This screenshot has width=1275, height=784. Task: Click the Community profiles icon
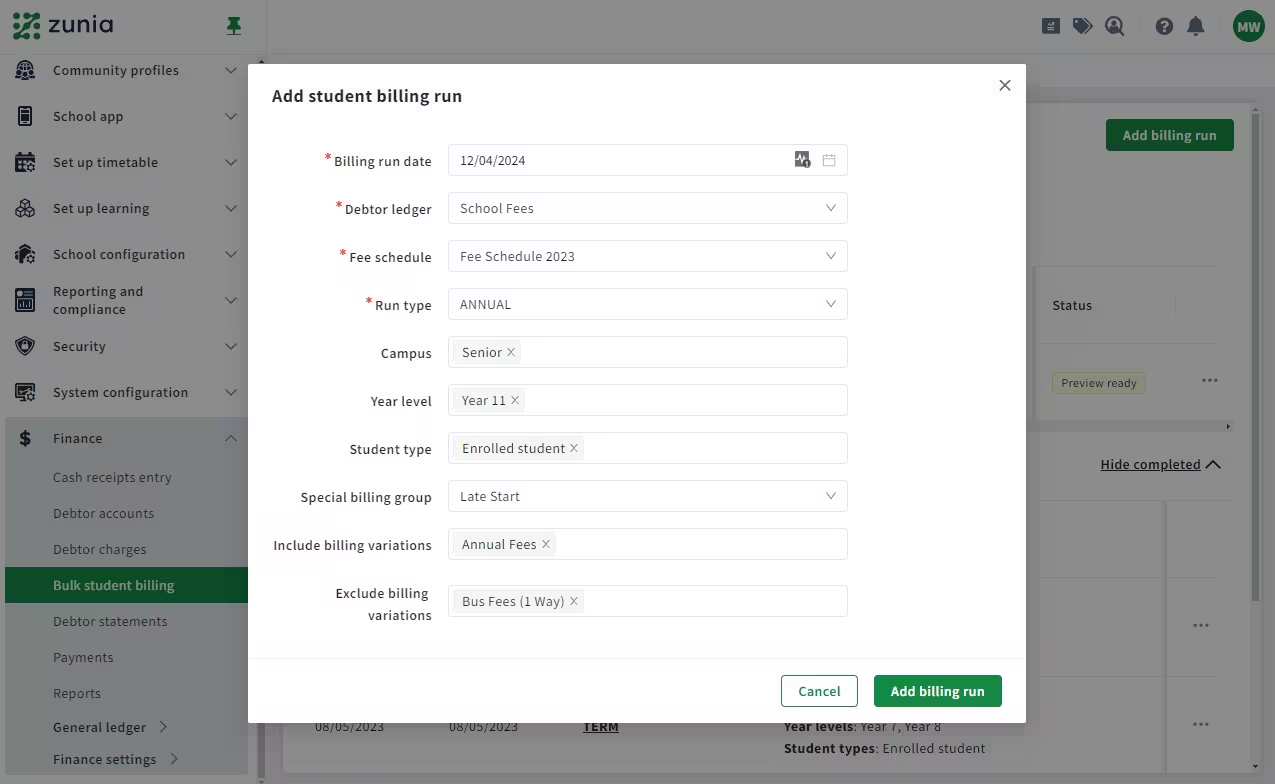25,70
